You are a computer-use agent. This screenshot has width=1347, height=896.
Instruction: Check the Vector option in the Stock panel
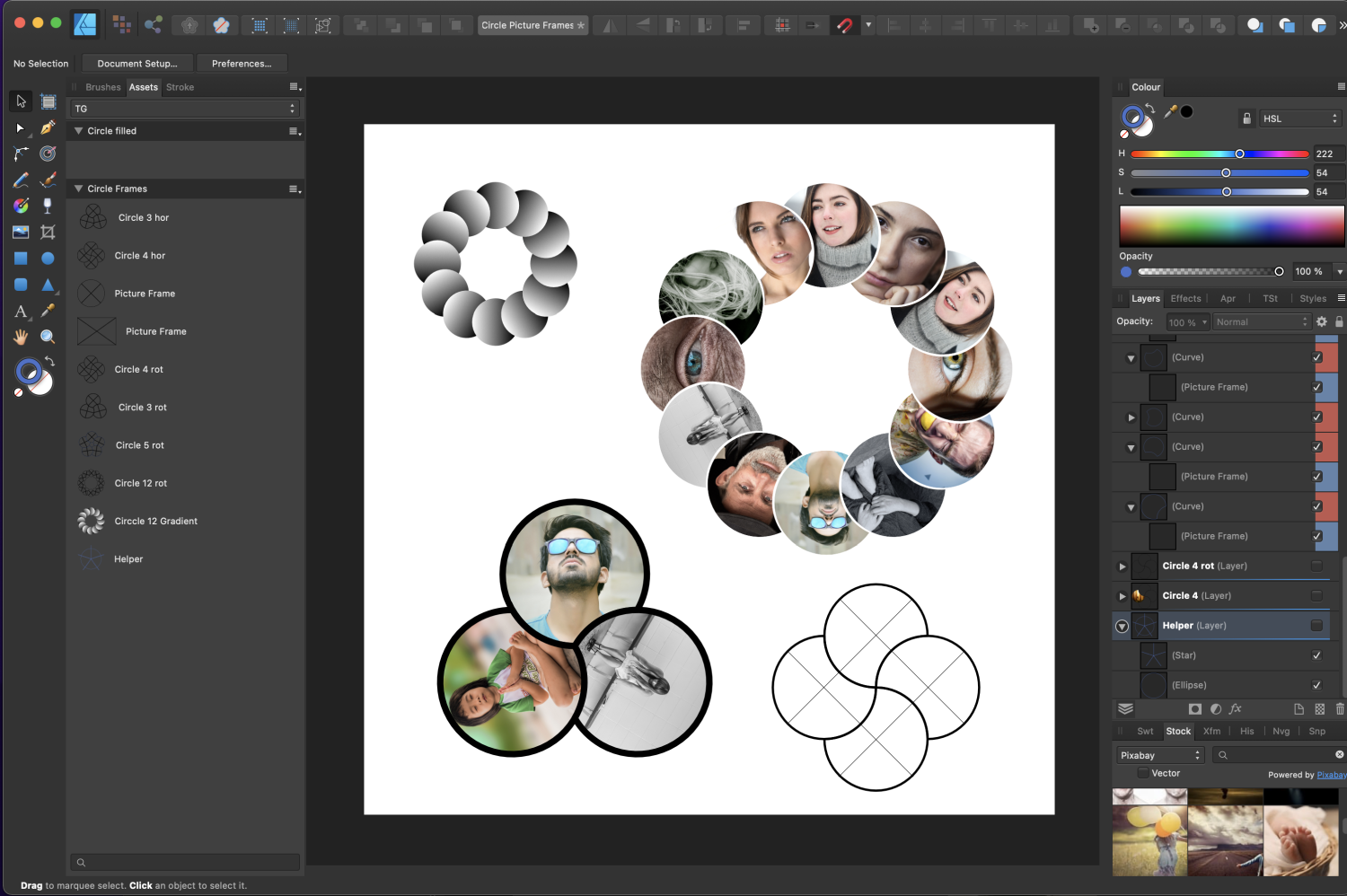(x=1142, y=773)
